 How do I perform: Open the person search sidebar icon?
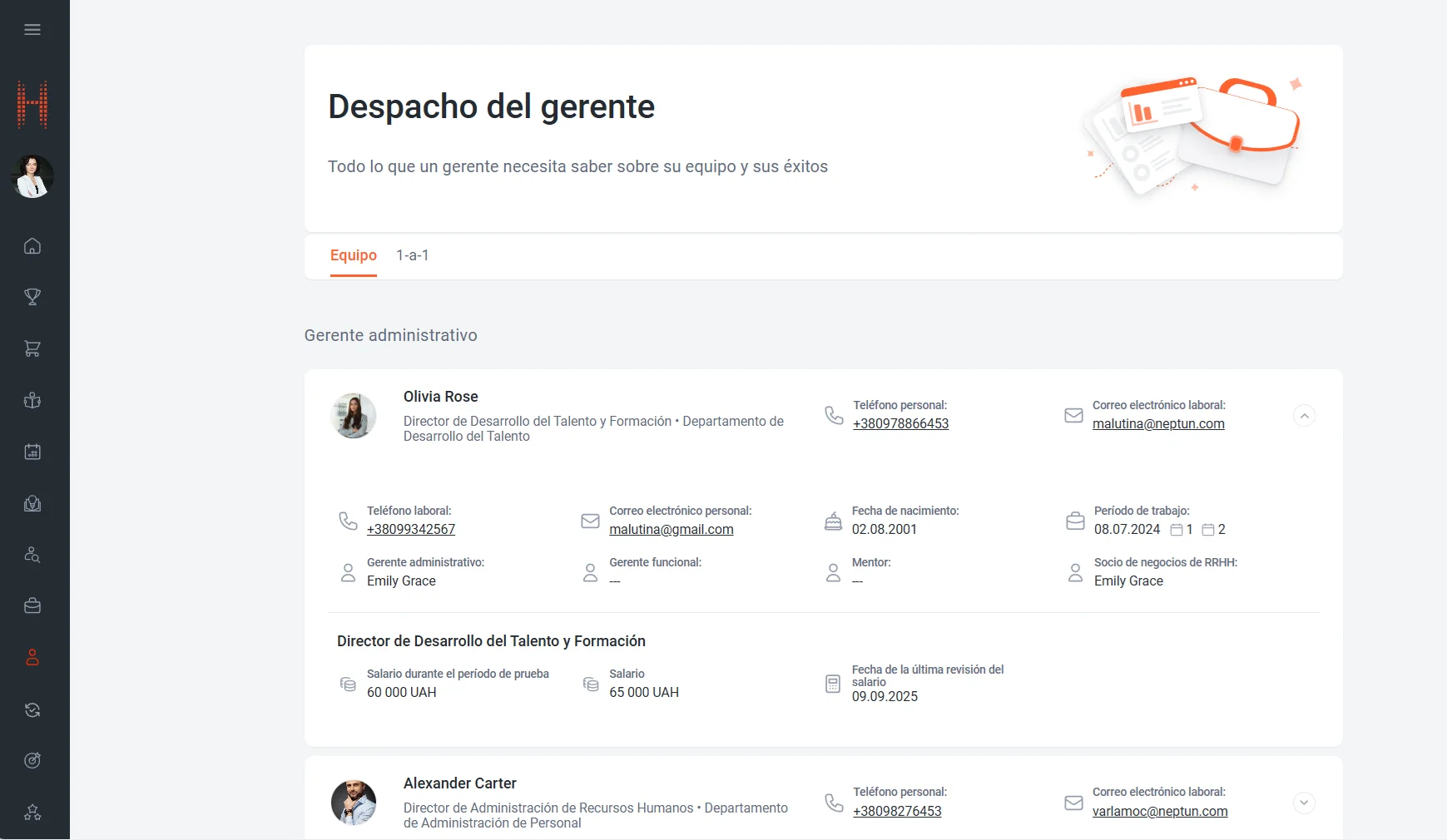click(x=32, y=555)
